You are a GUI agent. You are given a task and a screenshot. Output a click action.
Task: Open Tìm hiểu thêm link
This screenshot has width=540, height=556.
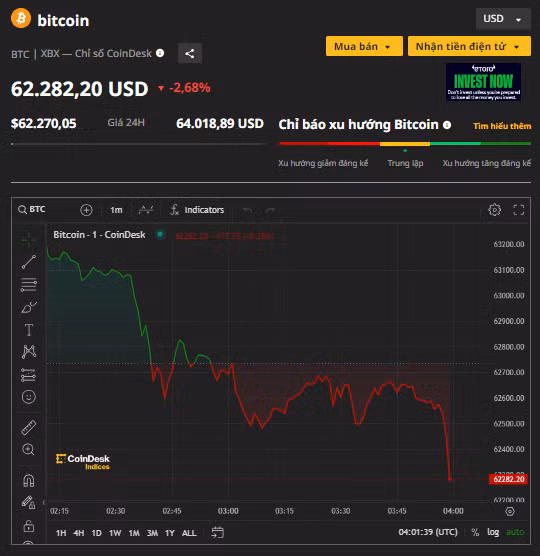pyautogui.click(x=502, y=126)
